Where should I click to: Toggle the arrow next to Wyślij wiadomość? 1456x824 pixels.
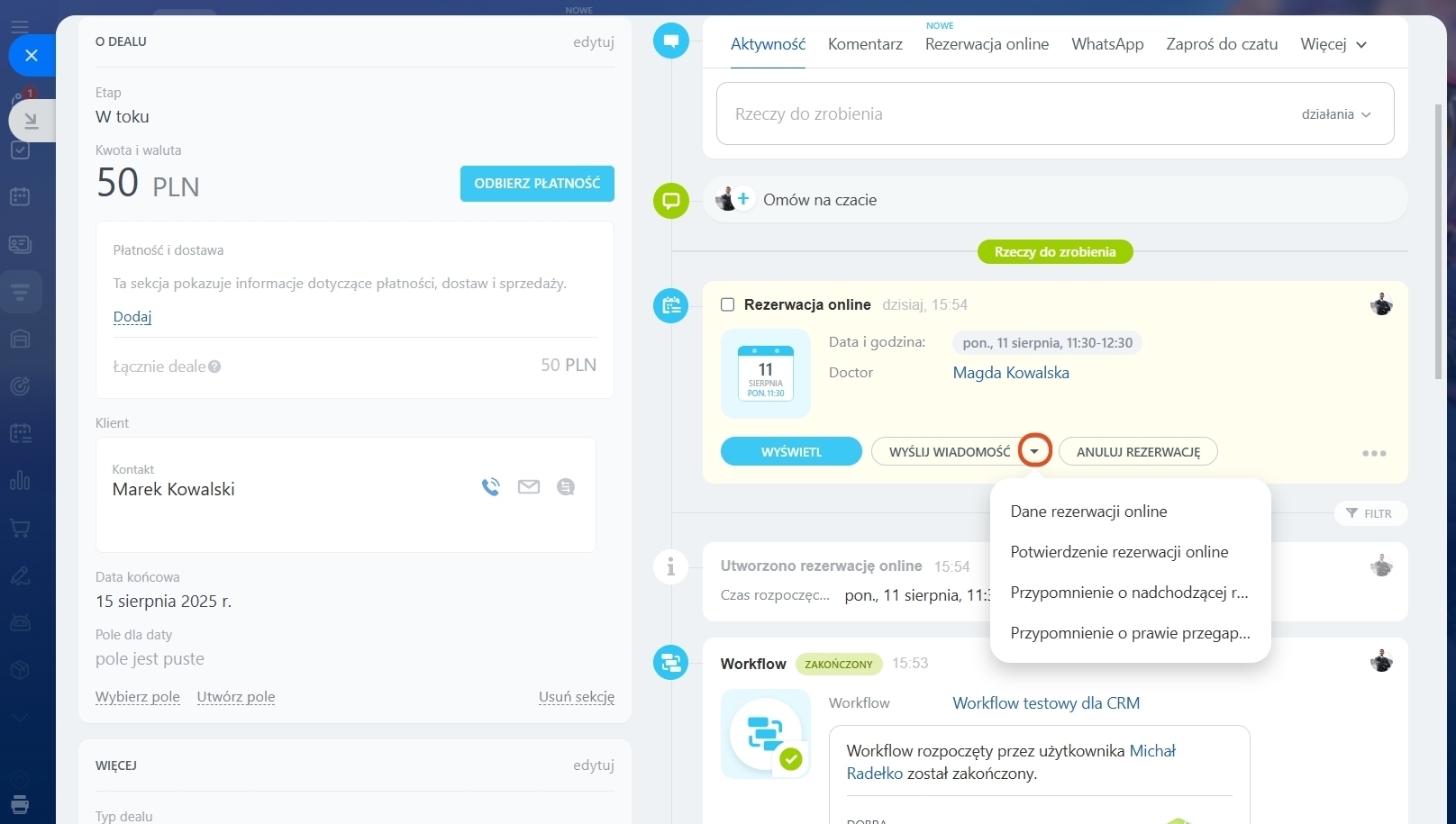coord(1034,451)
